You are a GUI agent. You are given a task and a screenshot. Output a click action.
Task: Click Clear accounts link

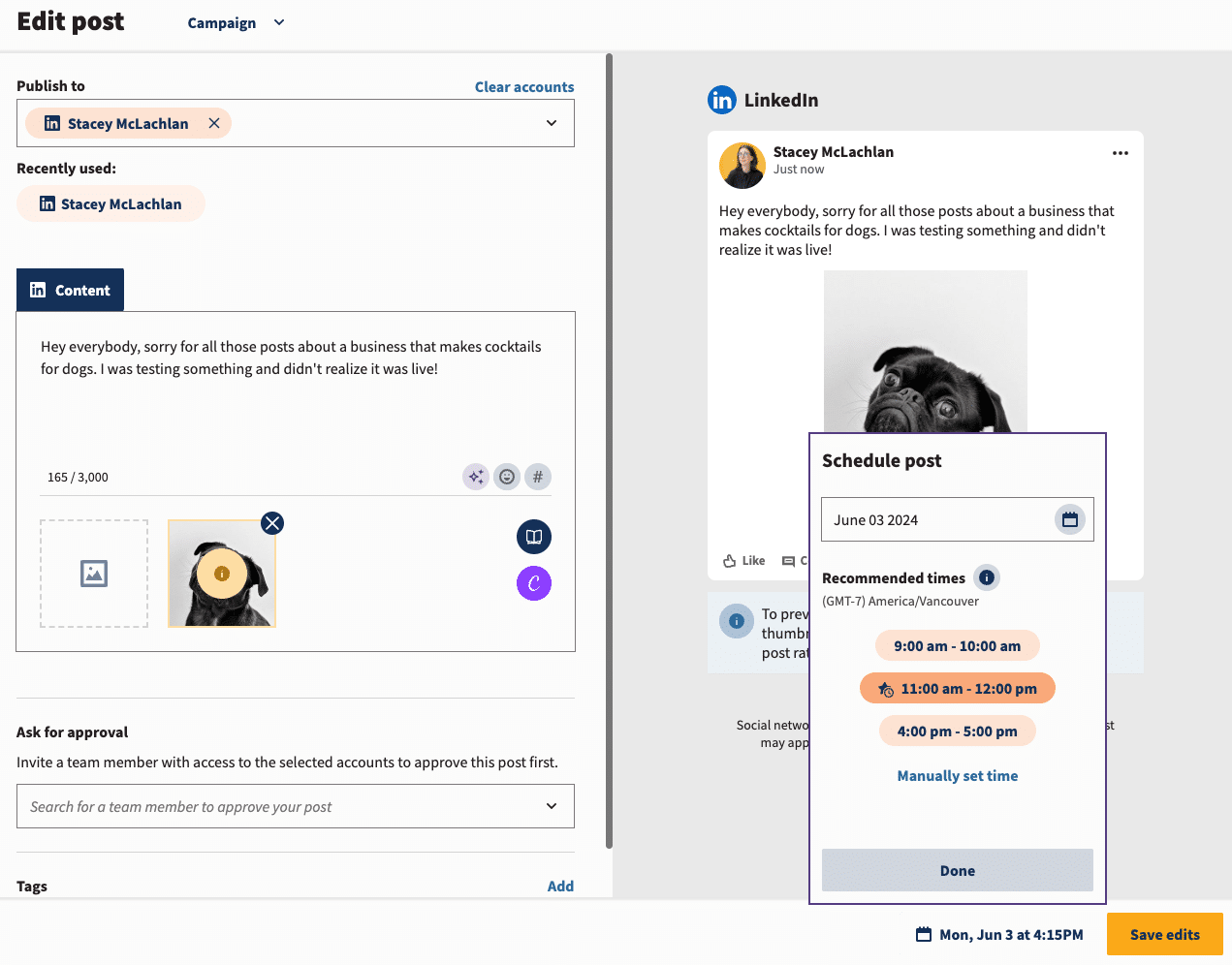point(524,87)
